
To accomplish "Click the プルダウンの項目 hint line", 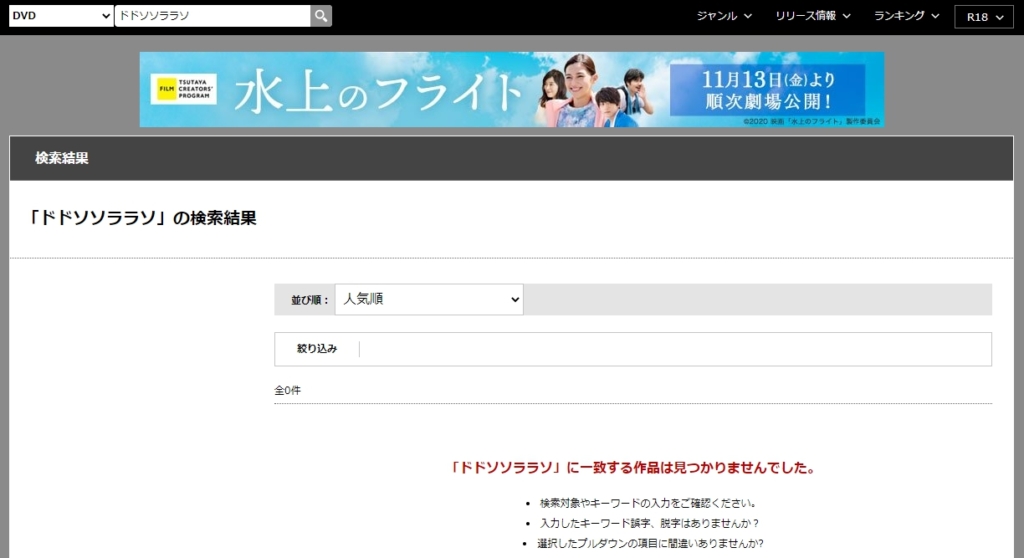I will click(650, 543).
